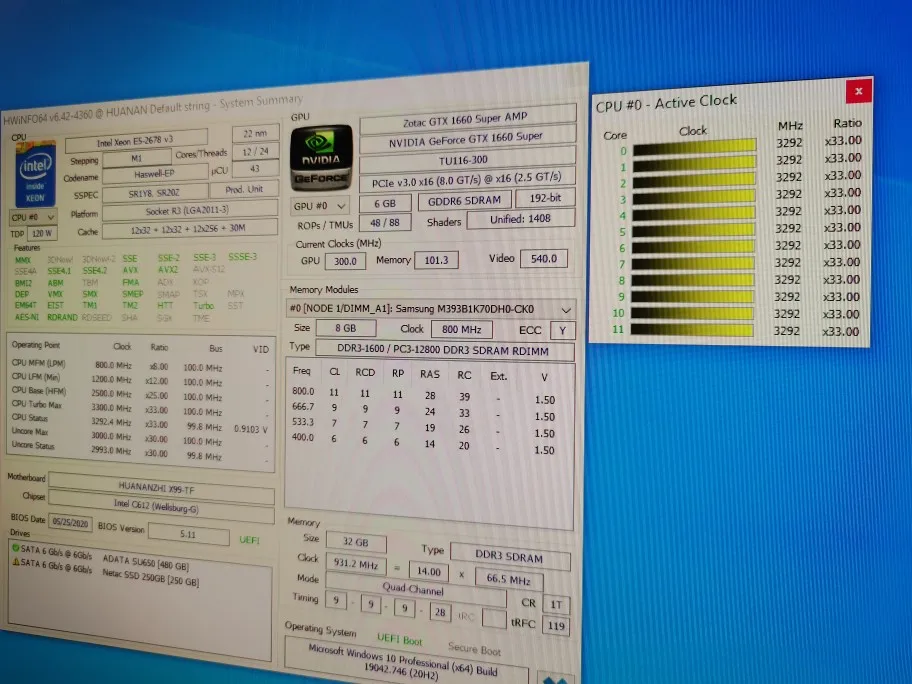Click the GPU memory 6 GB field
This screenshot has height=684, width=912.
385,204
